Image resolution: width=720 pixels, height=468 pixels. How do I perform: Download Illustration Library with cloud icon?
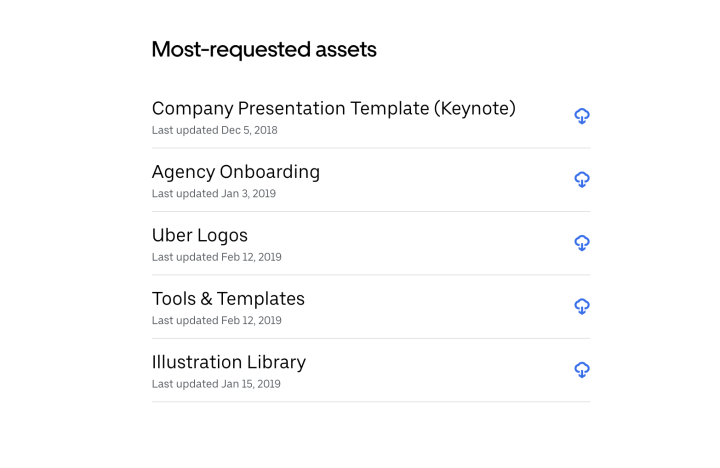click(582, 369)
